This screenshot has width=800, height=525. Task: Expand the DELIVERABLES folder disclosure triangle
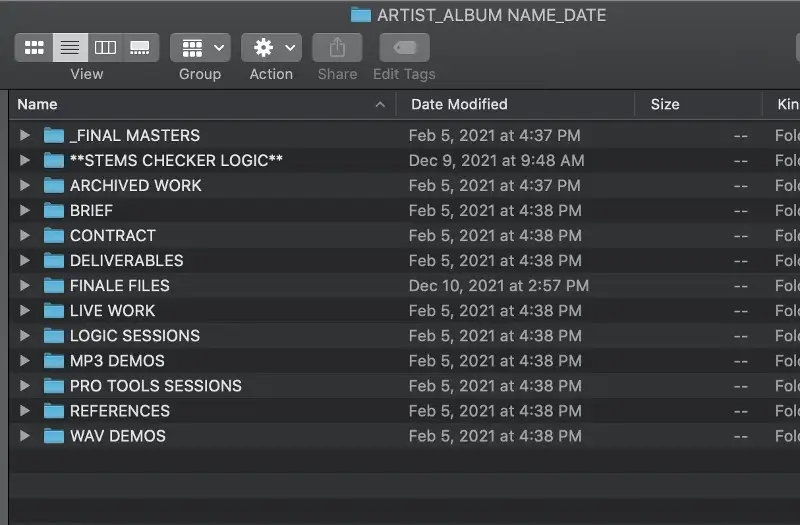tap(25, 261)
